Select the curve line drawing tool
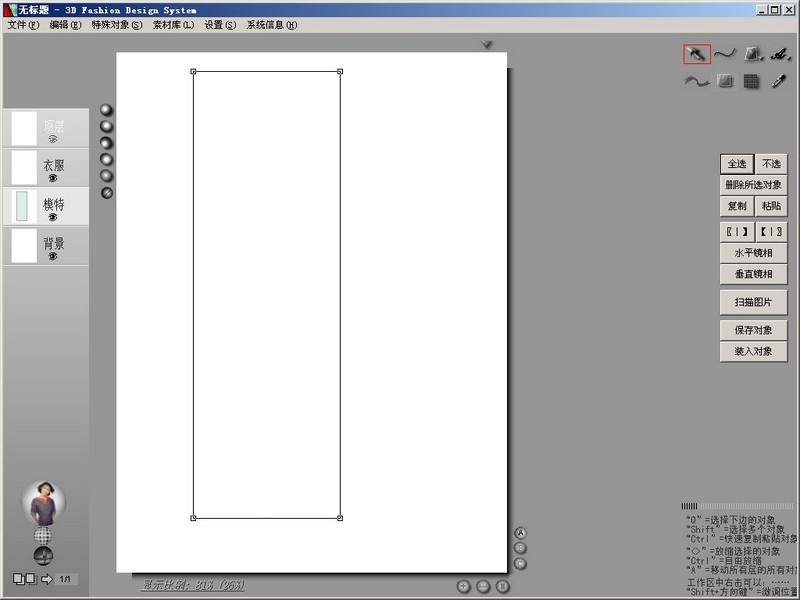This screenshot has height=600, width=801. click(x=724, y=54)
